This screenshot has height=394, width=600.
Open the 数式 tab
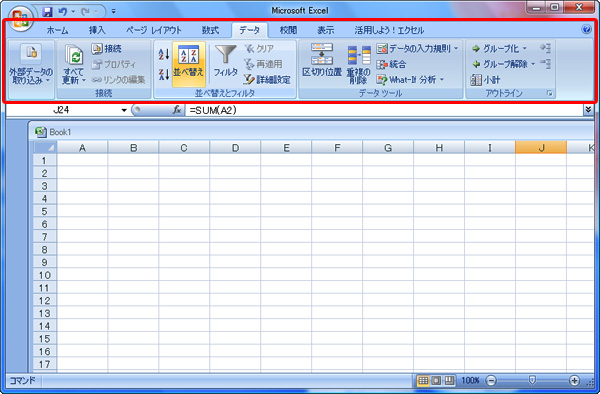(210, 30)
